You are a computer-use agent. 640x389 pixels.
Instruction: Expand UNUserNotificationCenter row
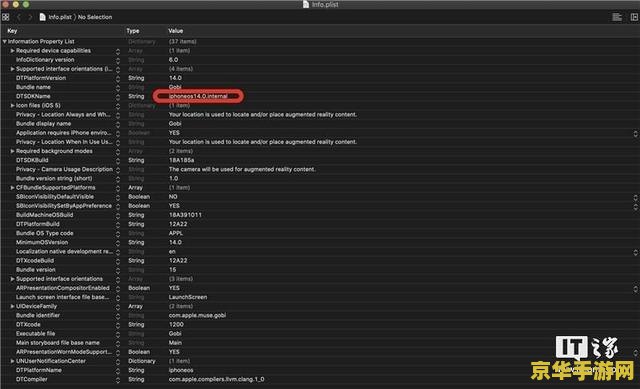click(x=12, y=361)
